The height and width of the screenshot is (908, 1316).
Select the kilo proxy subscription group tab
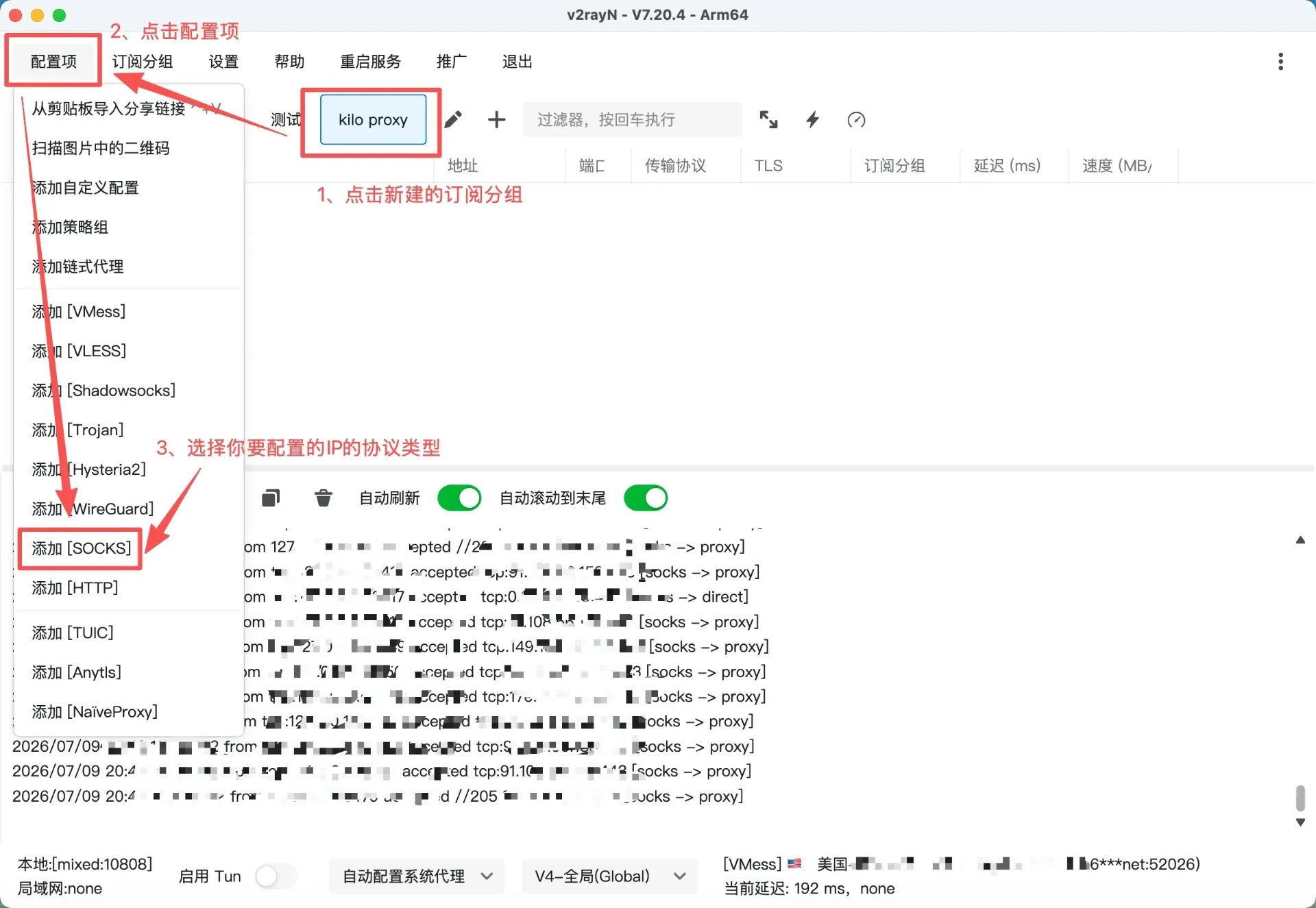(x=374, y=120)
